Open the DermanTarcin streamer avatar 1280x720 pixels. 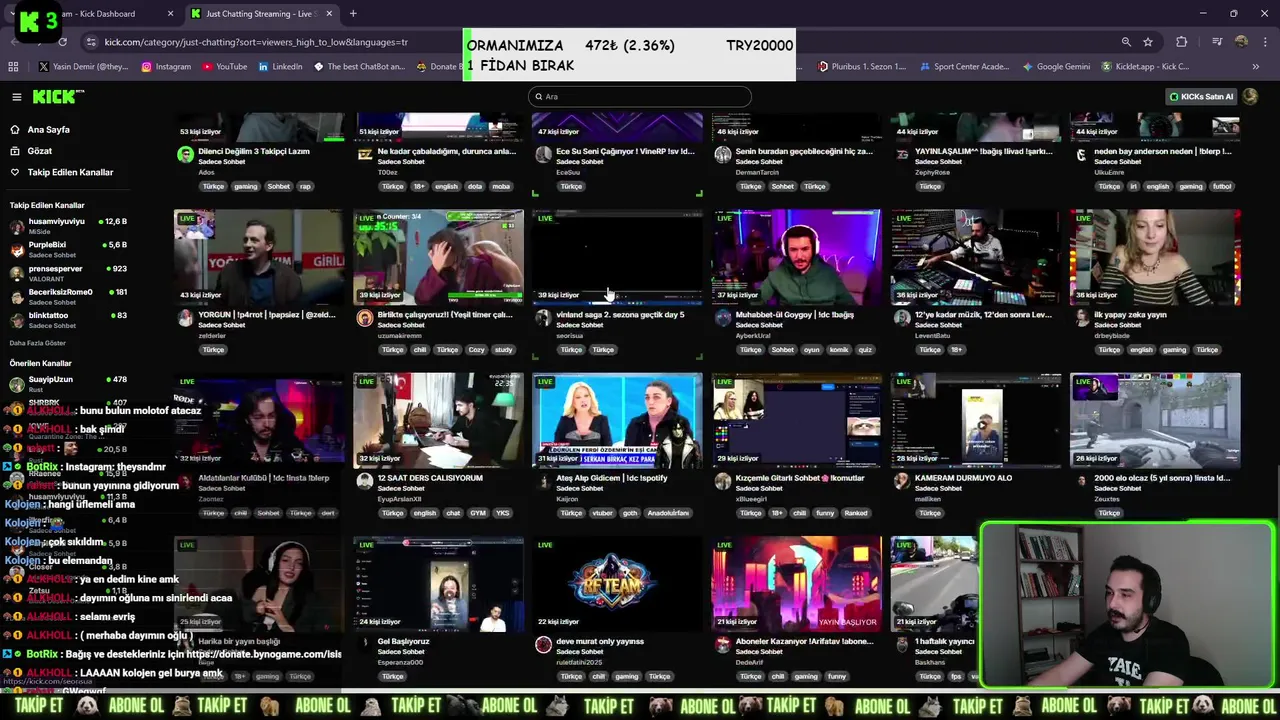[x=723, y=155]
